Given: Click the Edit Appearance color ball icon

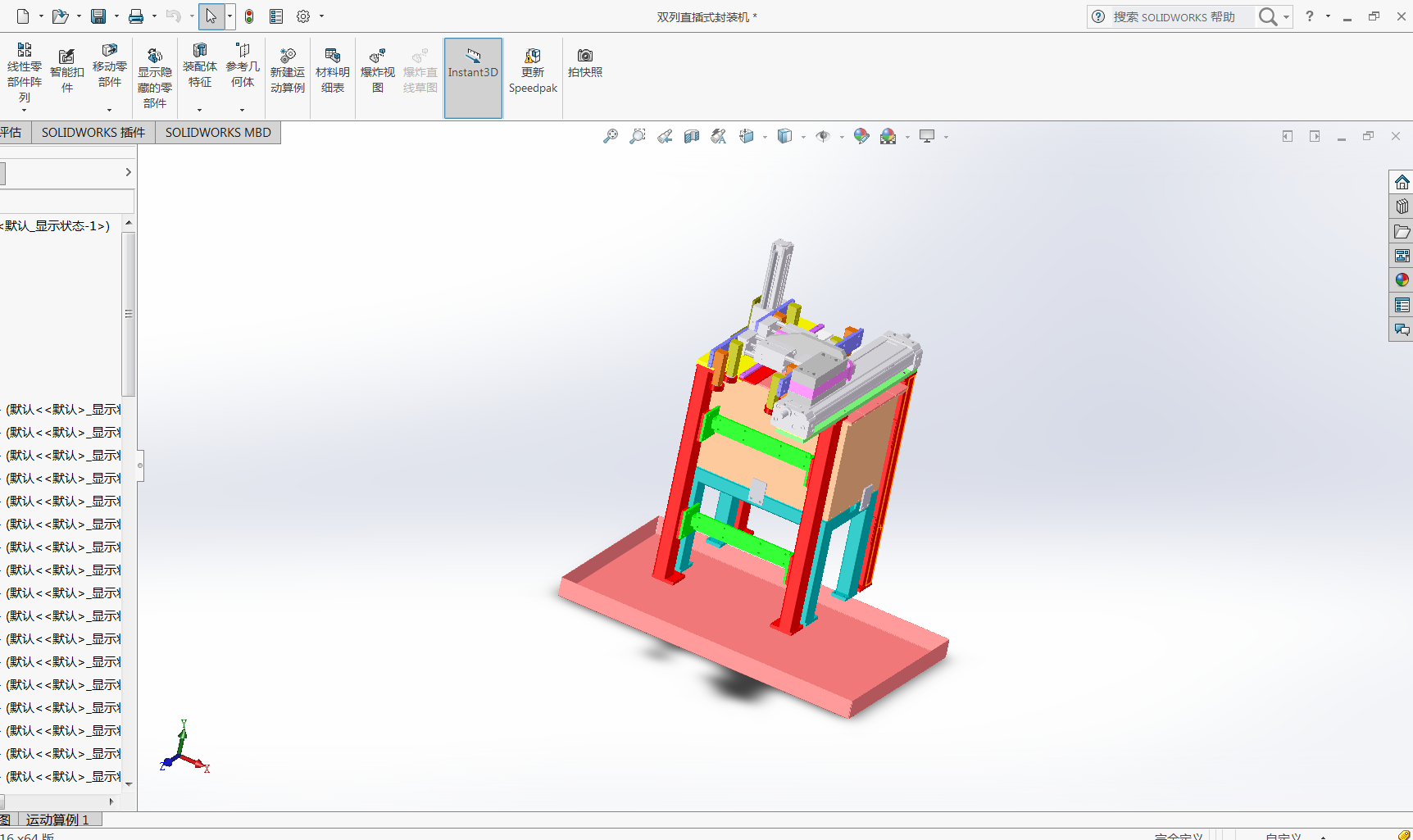Looking at the screenshot, I should (861, 137).
